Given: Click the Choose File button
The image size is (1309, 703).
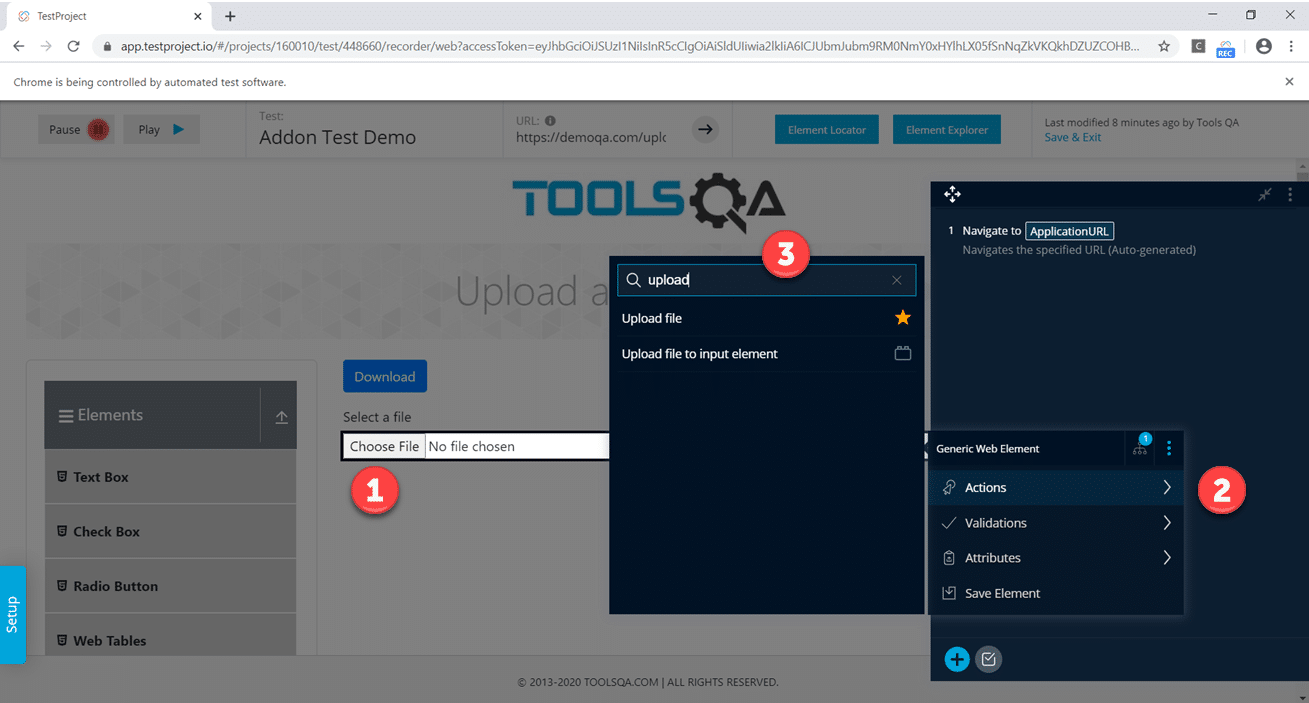Looking at the screenshot, I should click(x=384, y=446).
